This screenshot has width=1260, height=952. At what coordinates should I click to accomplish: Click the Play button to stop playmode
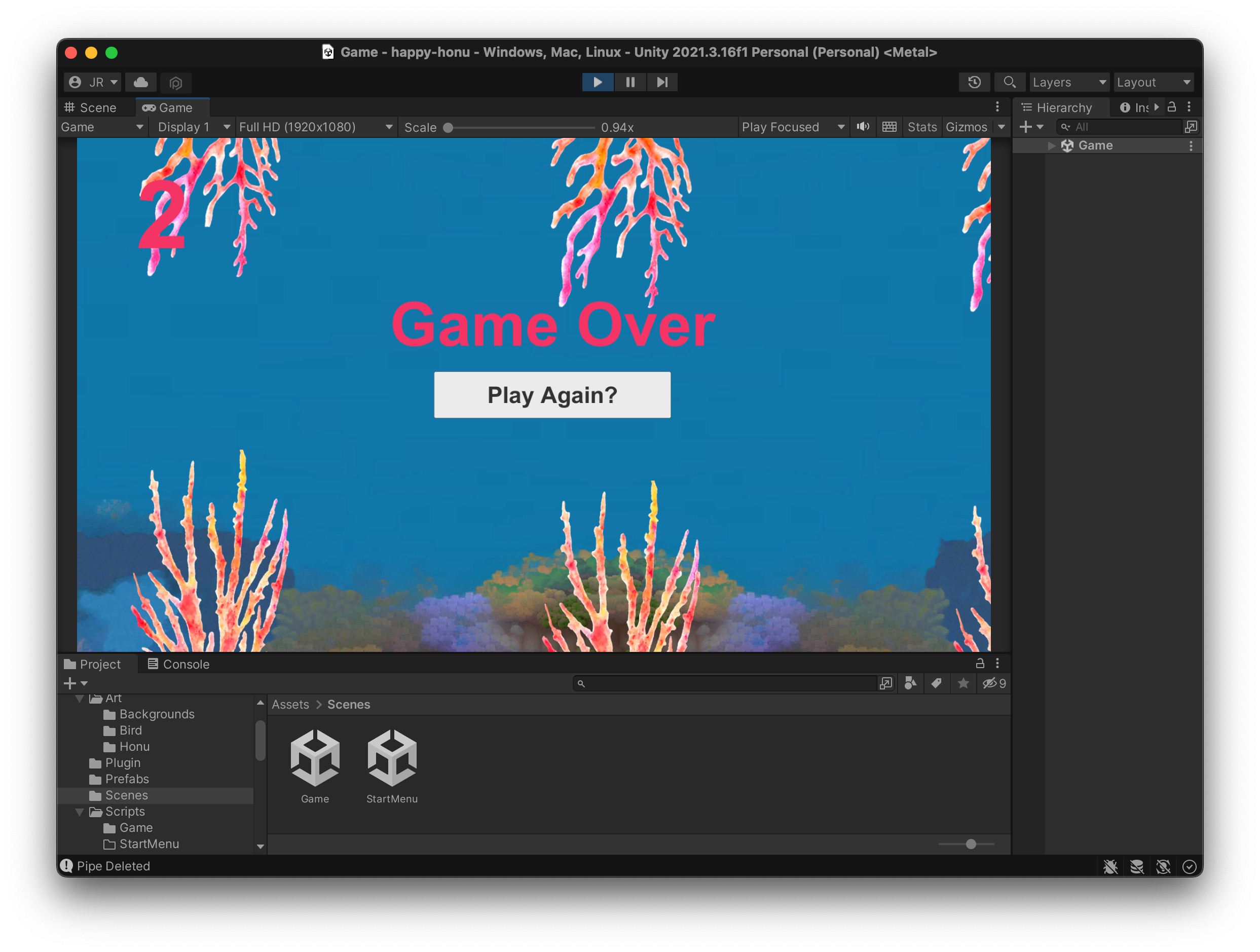(x=597, y=82)
